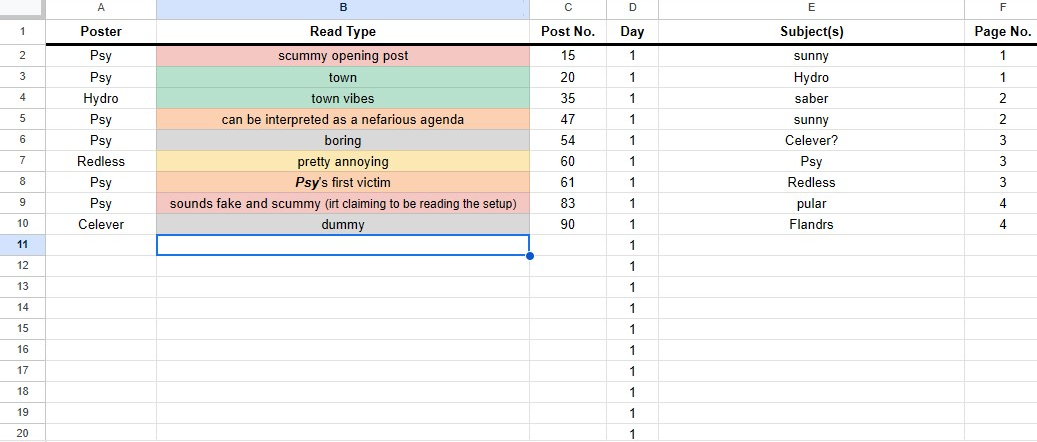Click the "can be interpreted as a nefarious agenda" cell
The height and width of the screenshot is (442, 1037).
point(342,119)
